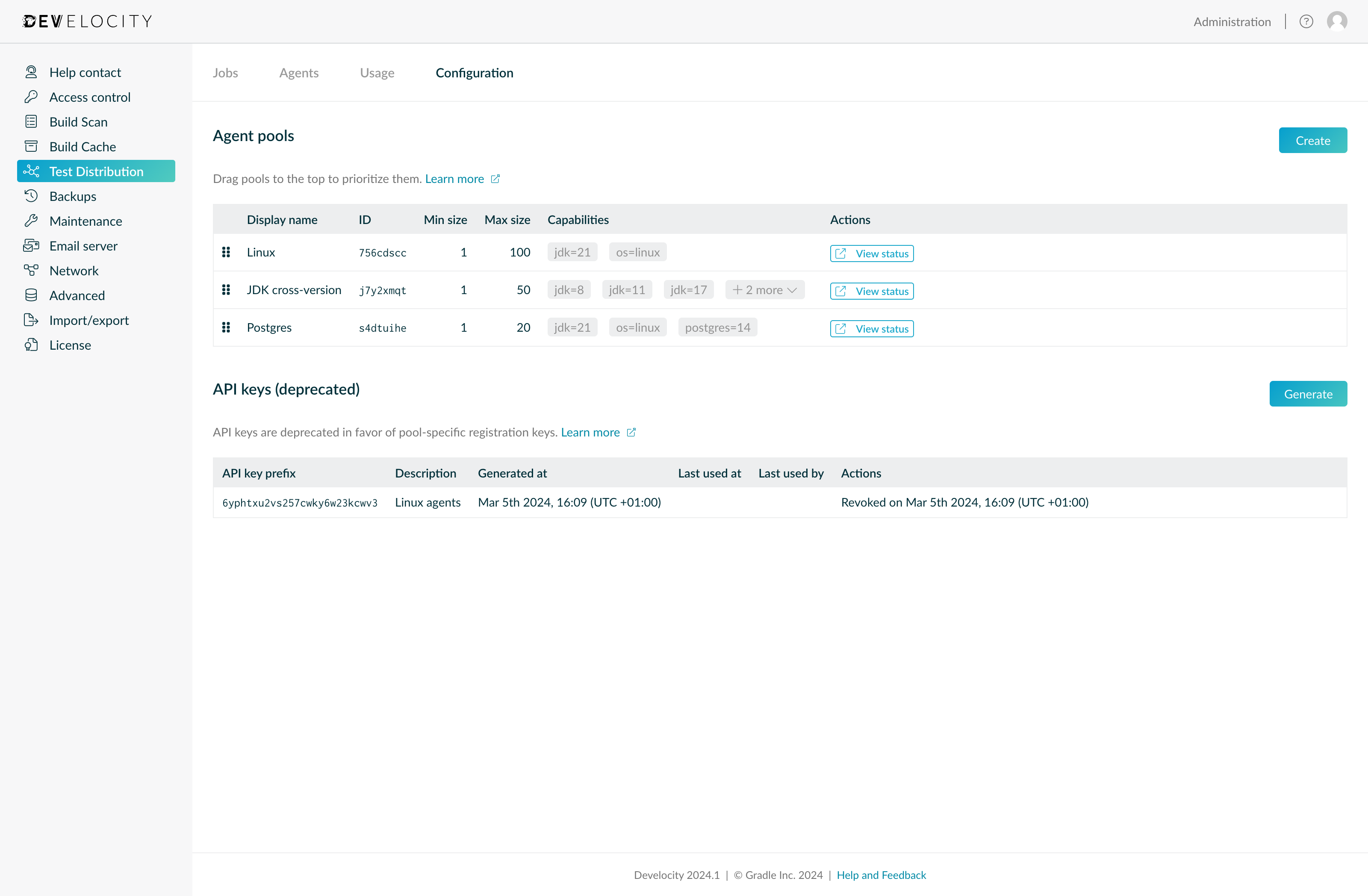Click the jdk=21 capability tag on Linux pool
Image resolution: width=1368 pixels, height=896 pixels.
coord(572,252)
